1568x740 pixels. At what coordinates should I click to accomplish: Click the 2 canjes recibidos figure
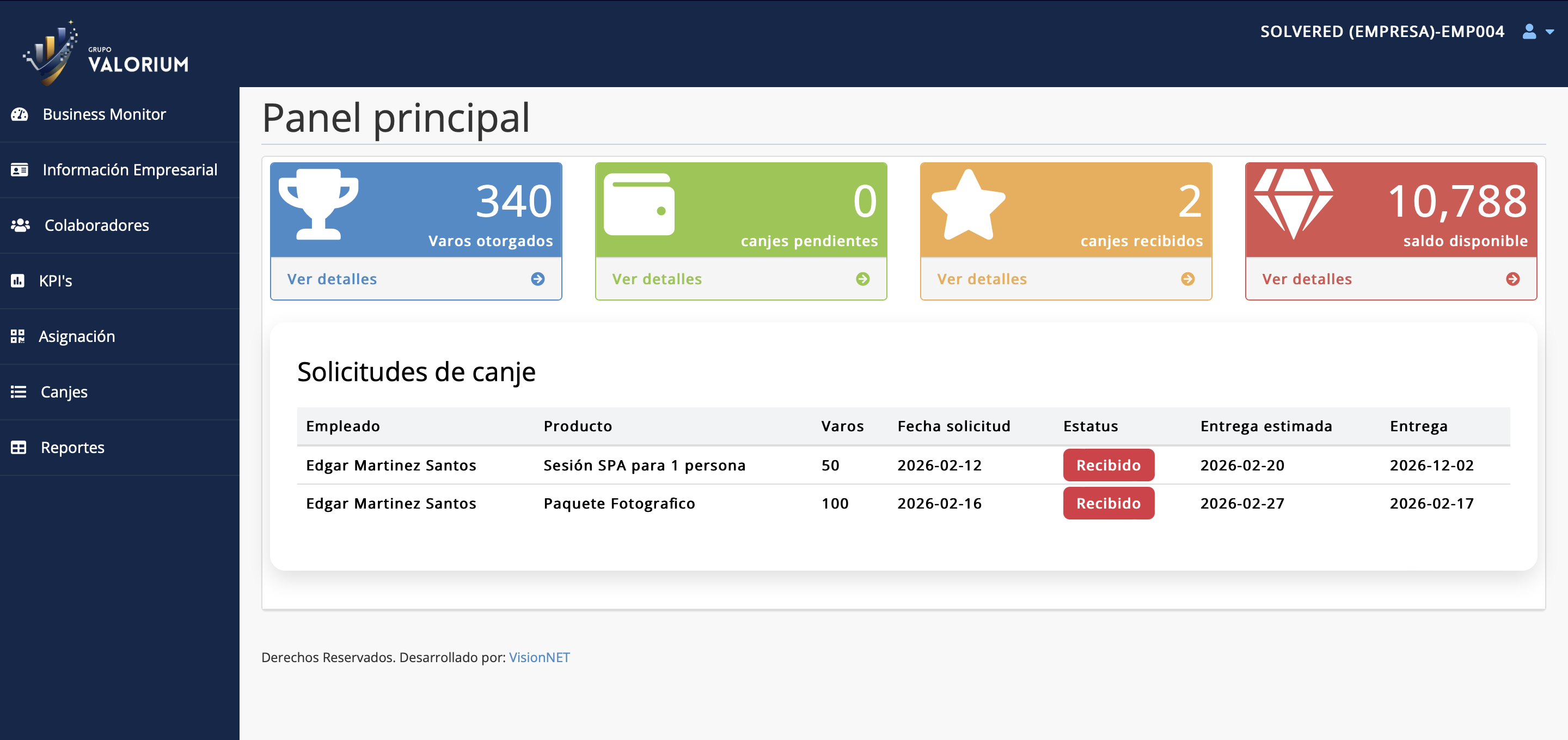pos(1190,201)
